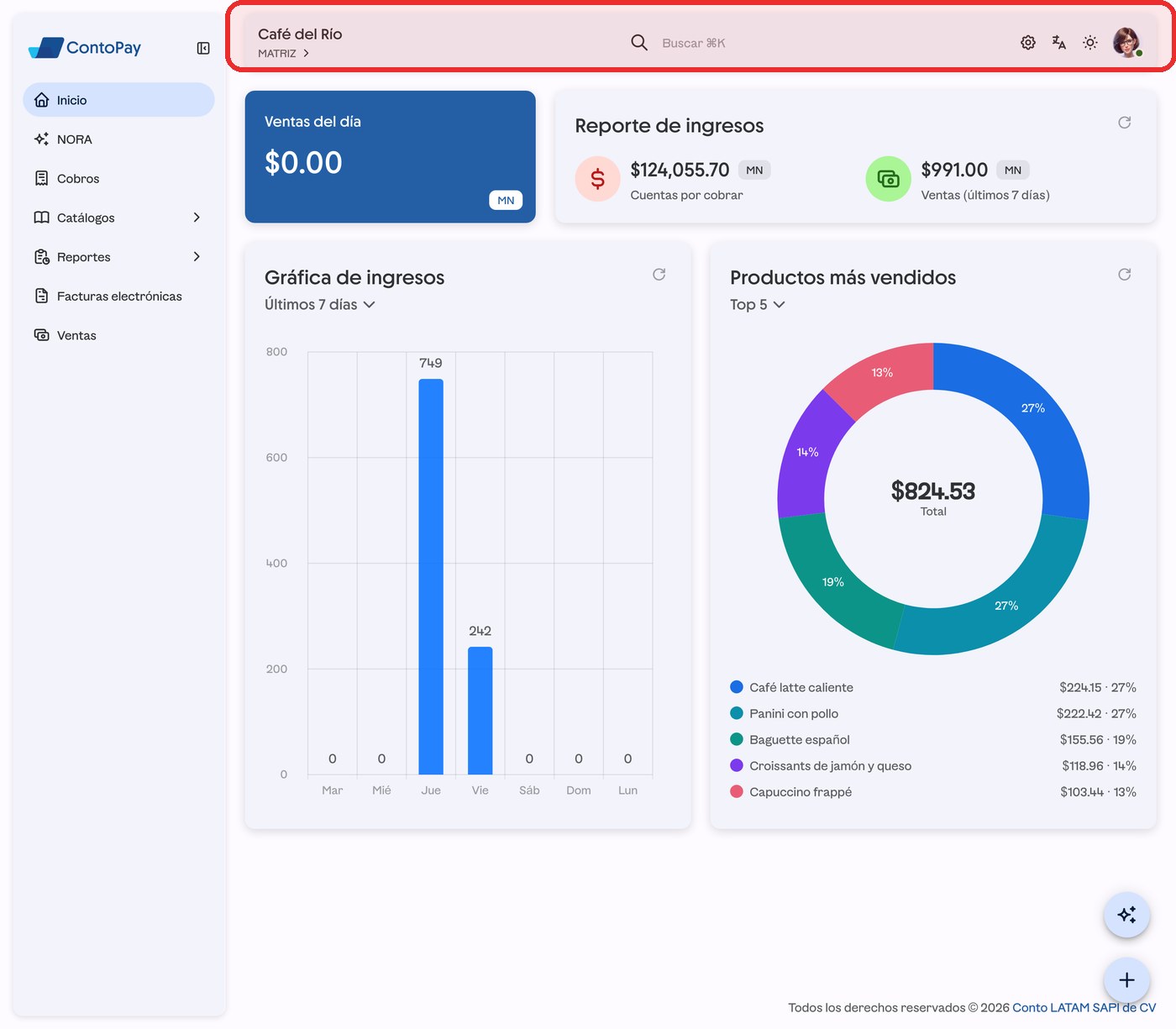This screenshot has width=1176, height=1029.
Task: Open the MATRIZ branch selector
Action: [x=284, y=53]
